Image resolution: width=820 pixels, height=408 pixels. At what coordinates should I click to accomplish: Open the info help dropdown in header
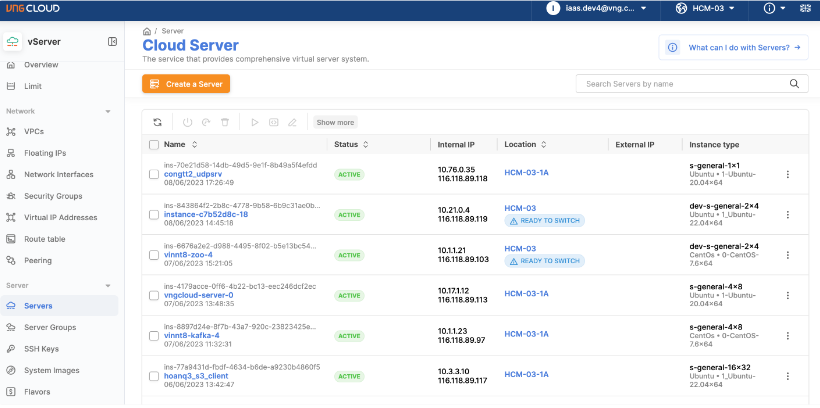774,9
